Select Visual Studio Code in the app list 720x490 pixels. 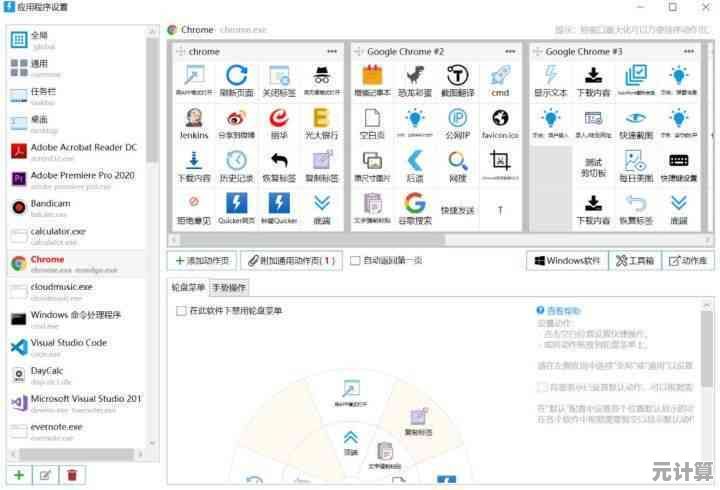(72, 347)
